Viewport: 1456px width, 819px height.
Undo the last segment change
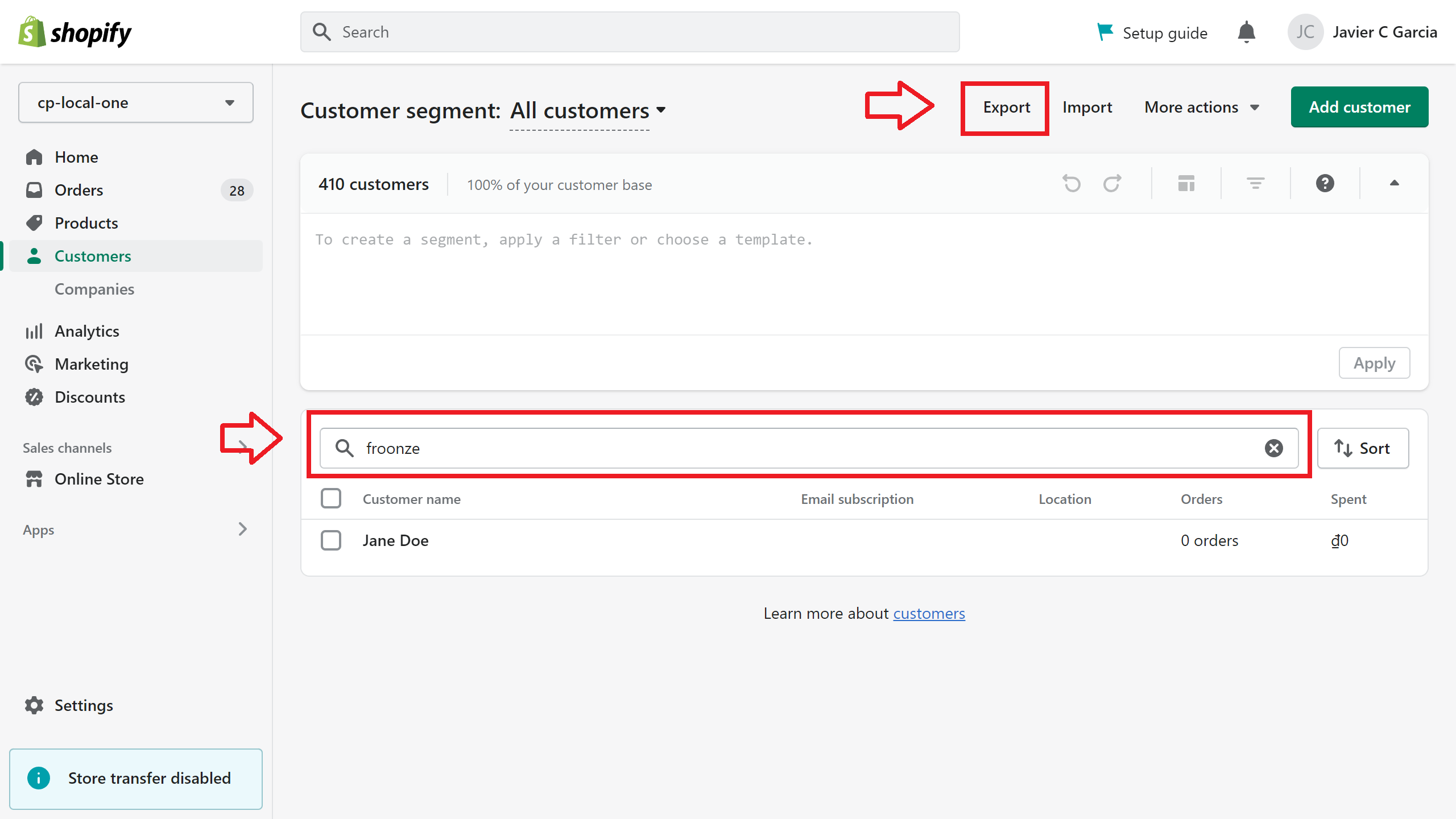point(1072,183)
